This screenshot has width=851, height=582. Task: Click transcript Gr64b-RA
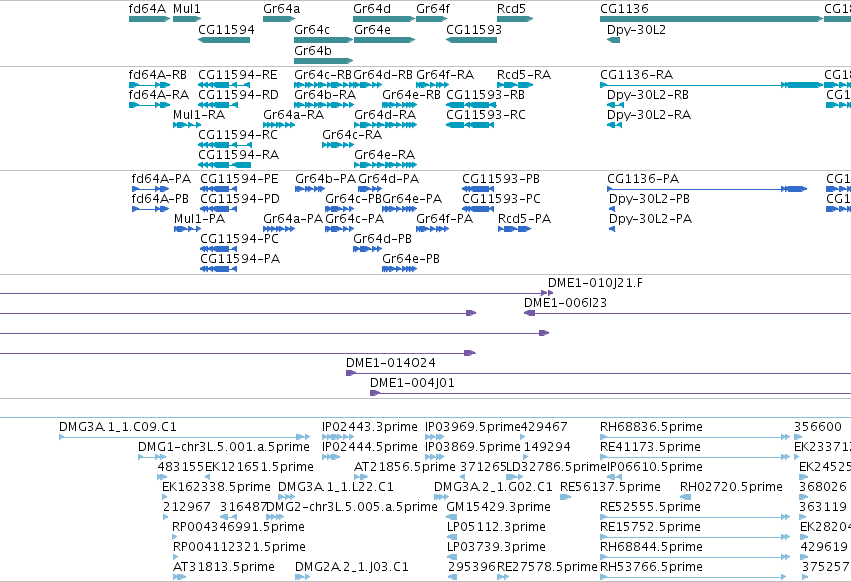click(325, 95)
